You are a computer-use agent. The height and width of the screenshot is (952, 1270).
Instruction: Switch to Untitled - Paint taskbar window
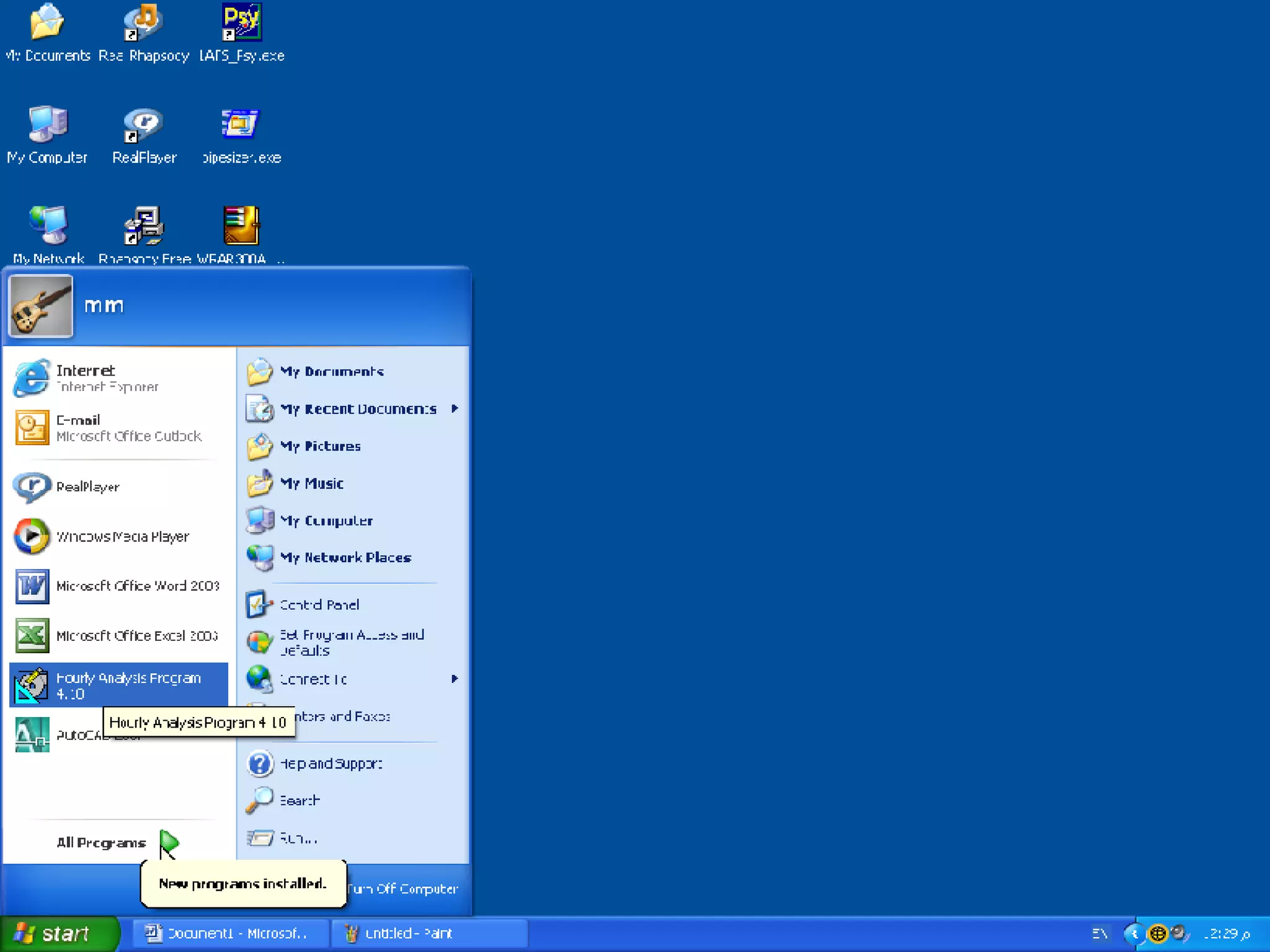pyautogui.click(x=428, y=934)
